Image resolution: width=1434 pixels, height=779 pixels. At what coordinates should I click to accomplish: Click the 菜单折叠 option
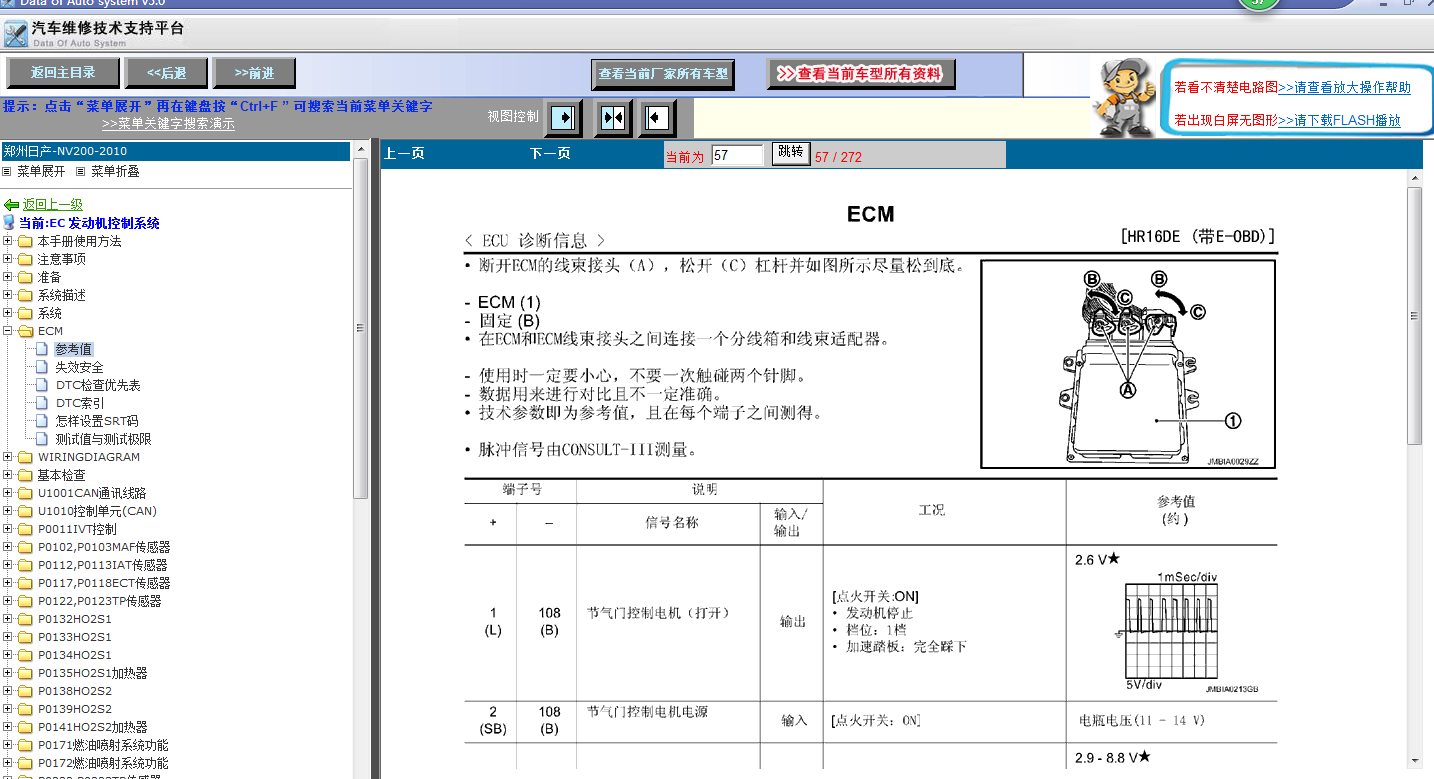(115, 171)
